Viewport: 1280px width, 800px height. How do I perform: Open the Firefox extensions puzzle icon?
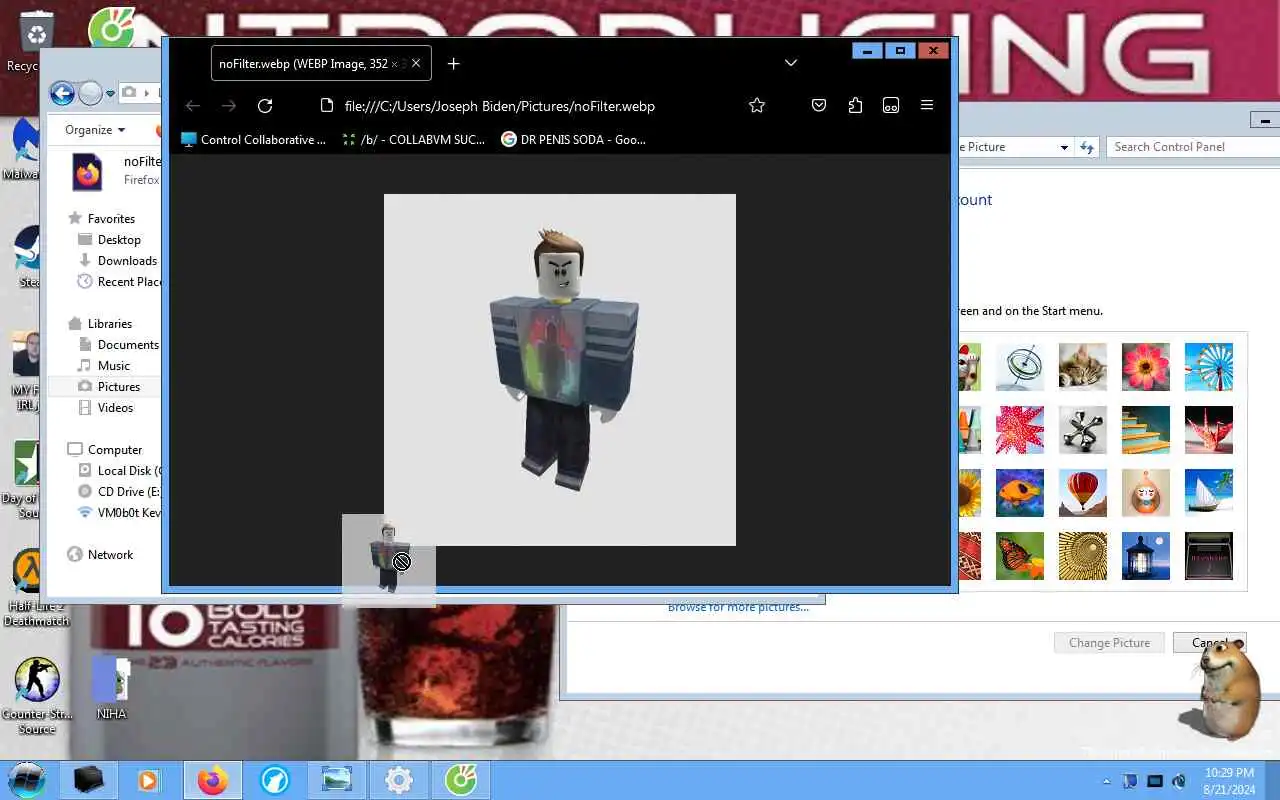click(x=855, y=106)
